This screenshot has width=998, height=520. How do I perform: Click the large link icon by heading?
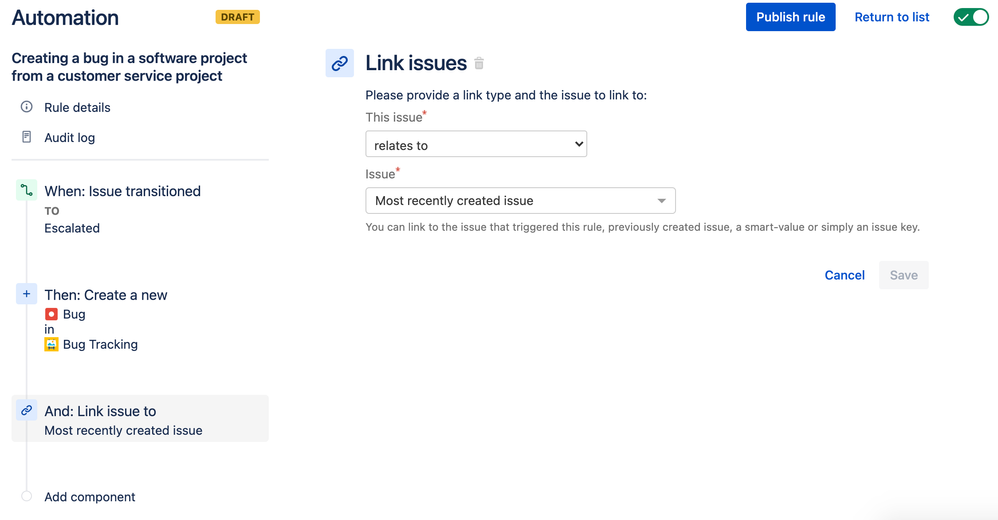pos(340,63)
